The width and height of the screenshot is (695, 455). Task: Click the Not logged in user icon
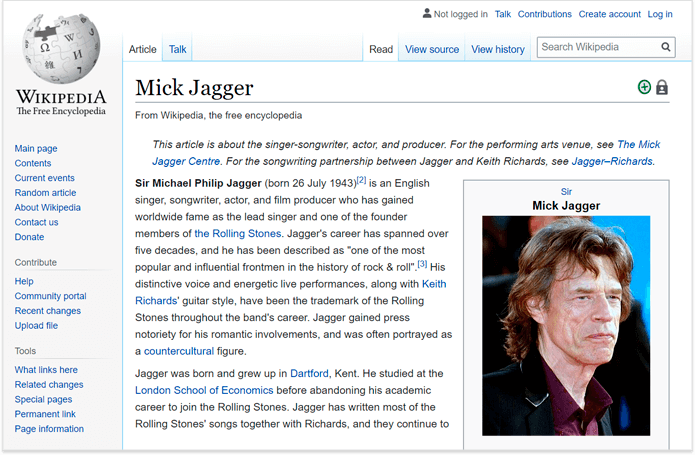pos(427,13)
